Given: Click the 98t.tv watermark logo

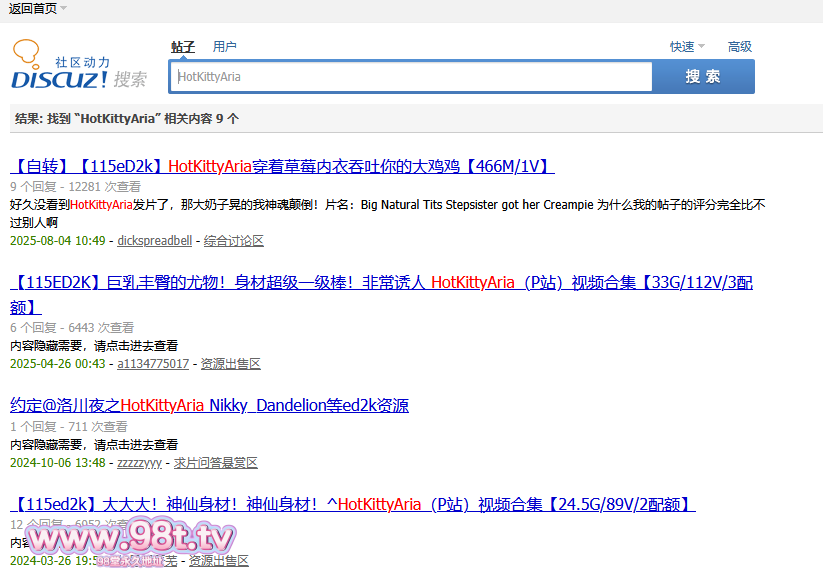Looking at the screenshot, I should (x=130, y=541).
